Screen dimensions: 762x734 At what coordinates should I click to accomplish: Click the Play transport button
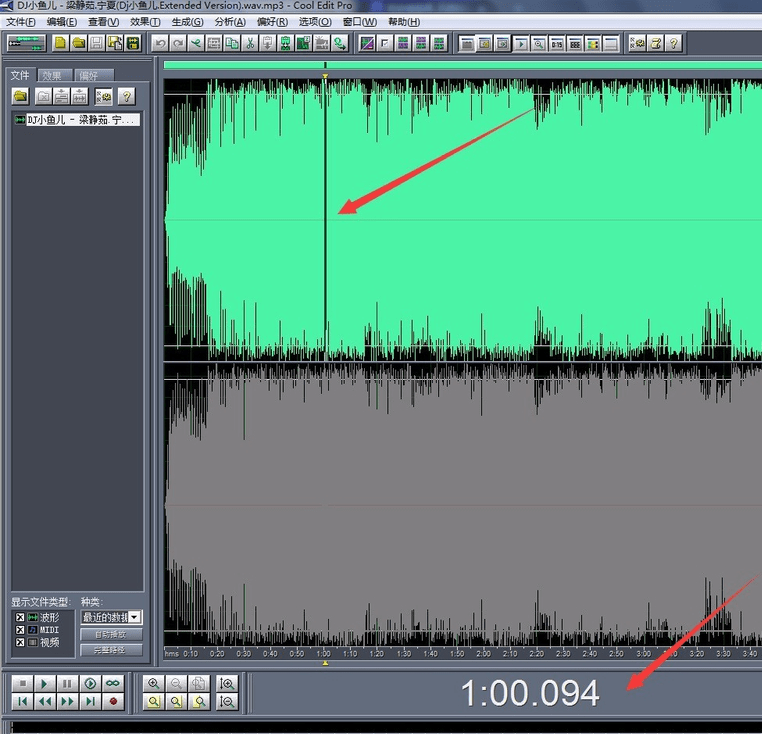[44, 684]
